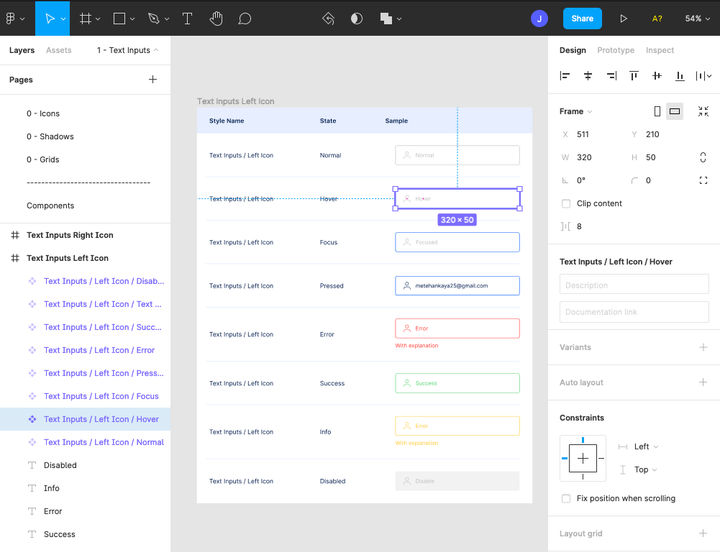This screenshot has height=552, width=720.
Task: Switch to the Prototype tab
Action: [x=615, y=50]
